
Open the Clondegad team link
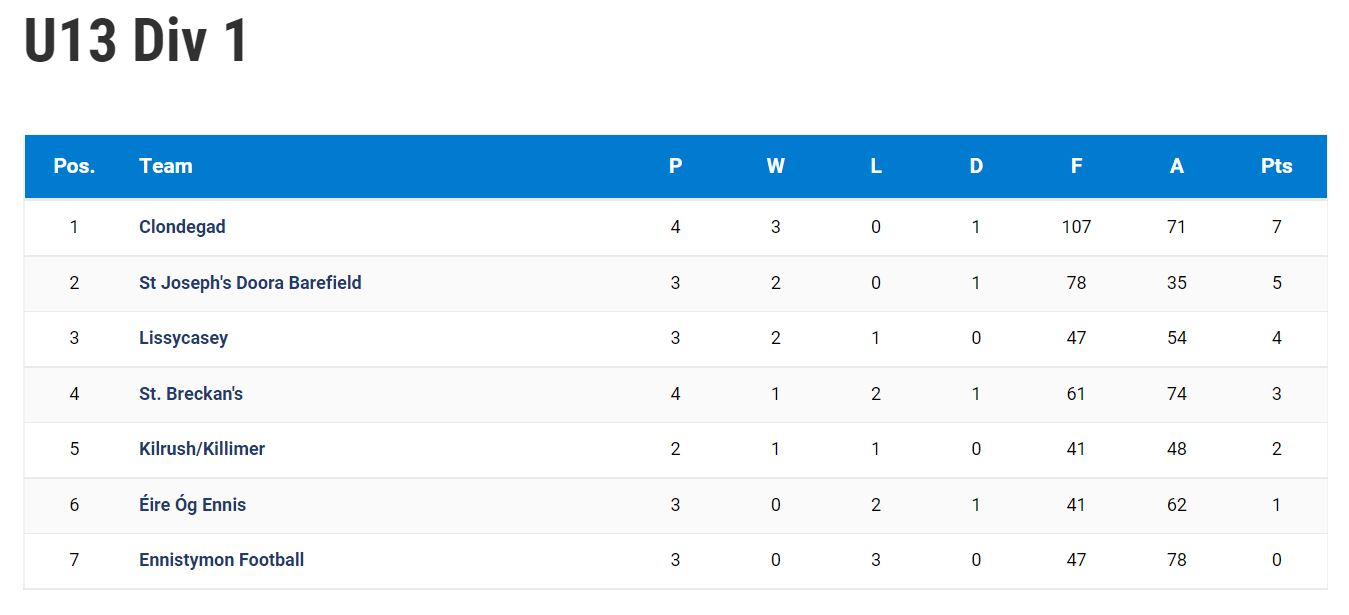point(182,227)
